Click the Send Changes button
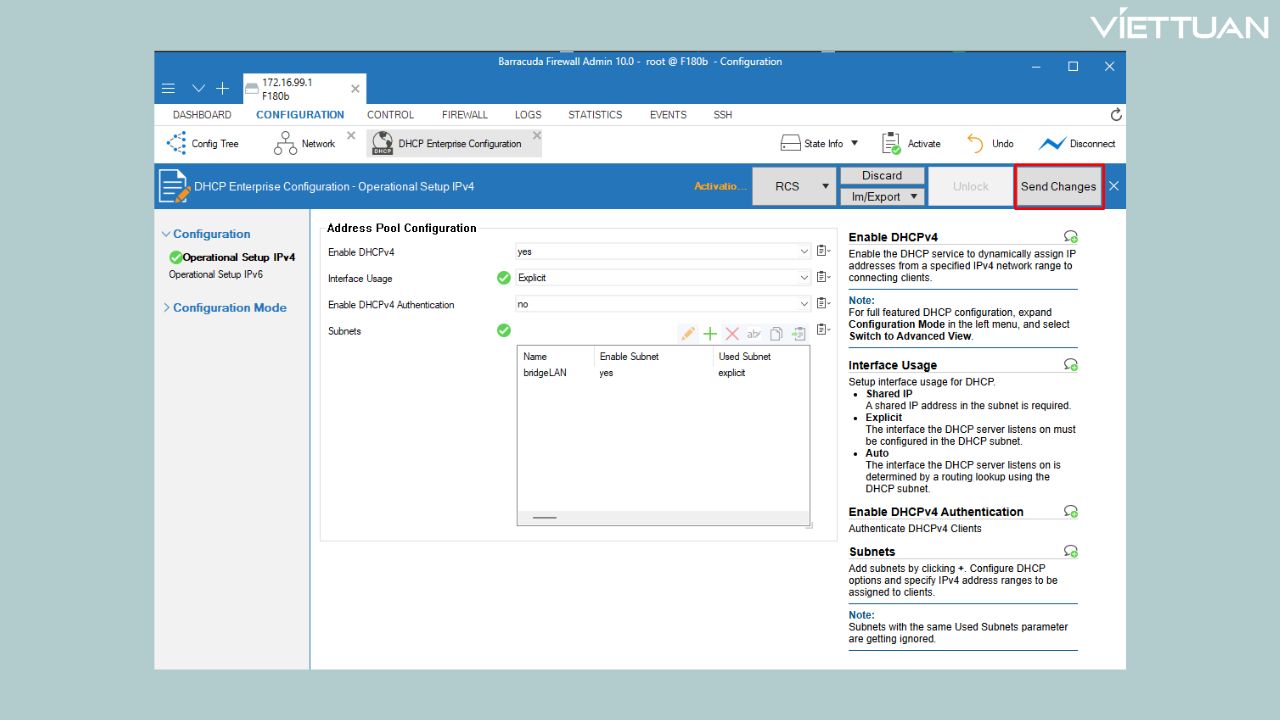This screenshot has width=1280, height=720. coord(1058,187)
